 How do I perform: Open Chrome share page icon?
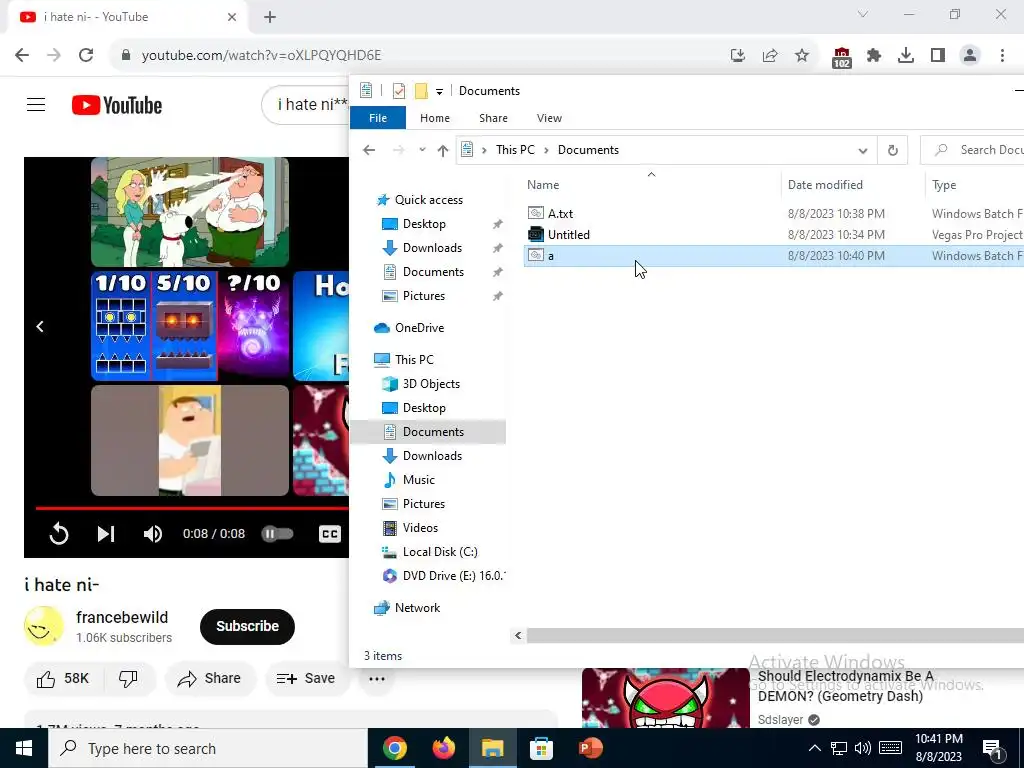[x=770, y=56]
